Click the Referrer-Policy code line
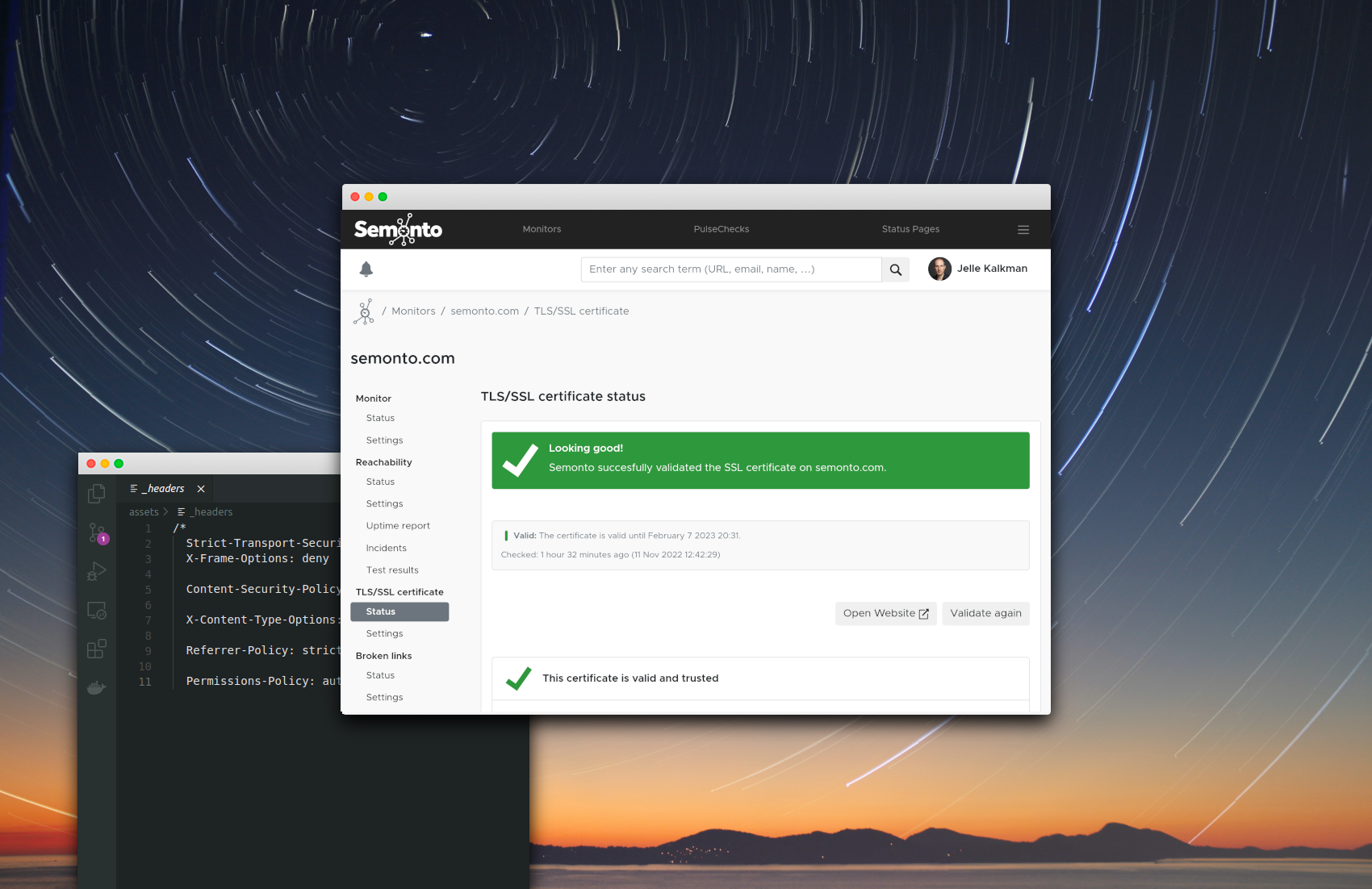The width and height of the screenshot is (1372, 889). tap(263, 651)
